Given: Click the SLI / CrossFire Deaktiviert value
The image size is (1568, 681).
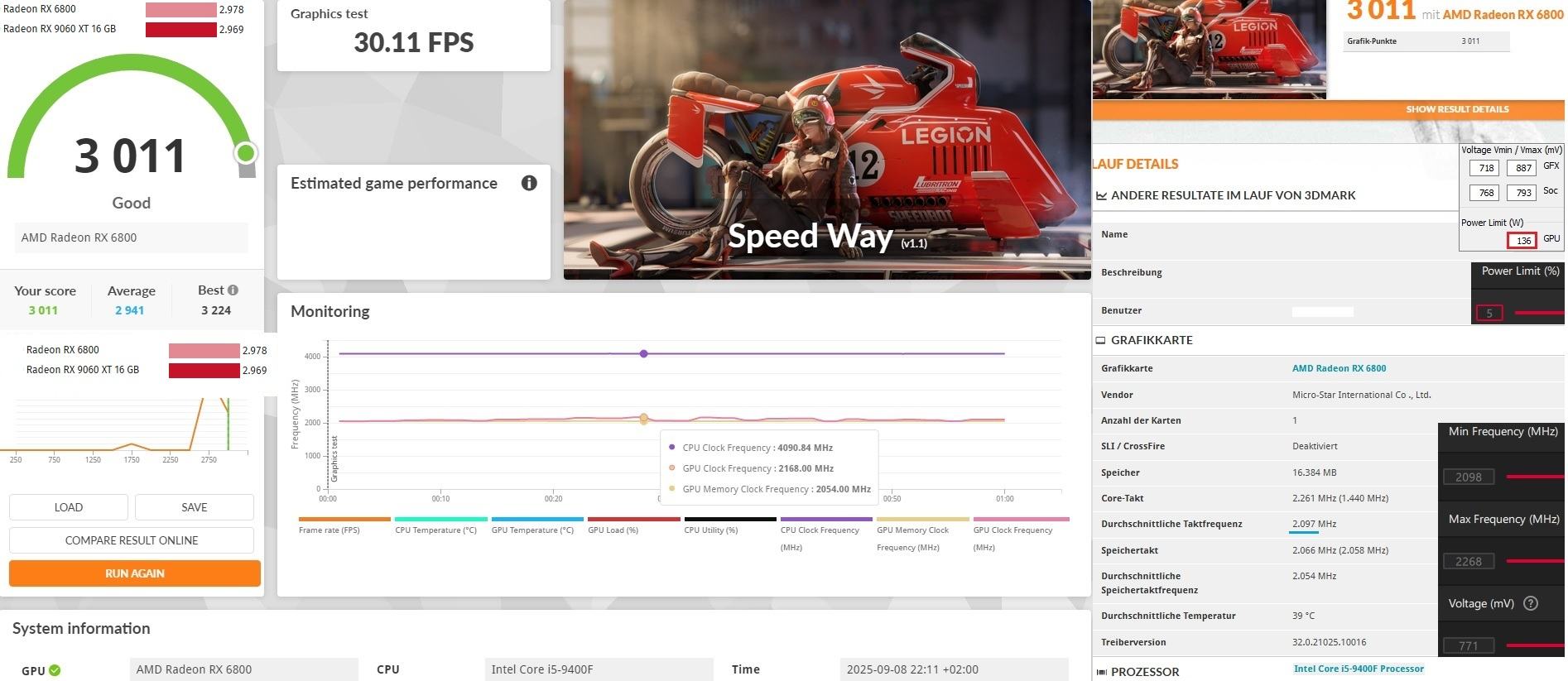Looking at the screenshot, I should (1315, 446).
